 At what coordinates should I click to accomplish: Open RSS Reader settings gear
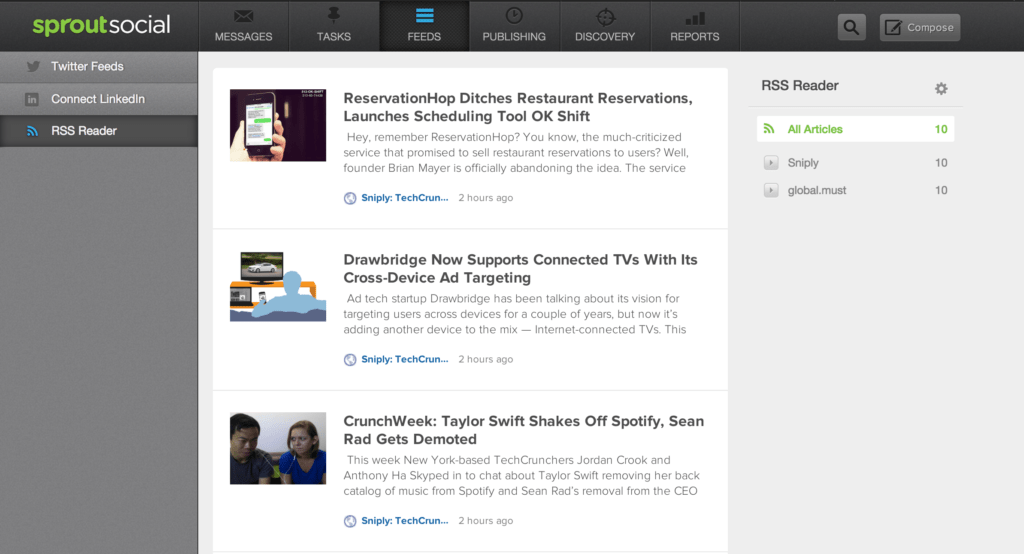(940, 88)
